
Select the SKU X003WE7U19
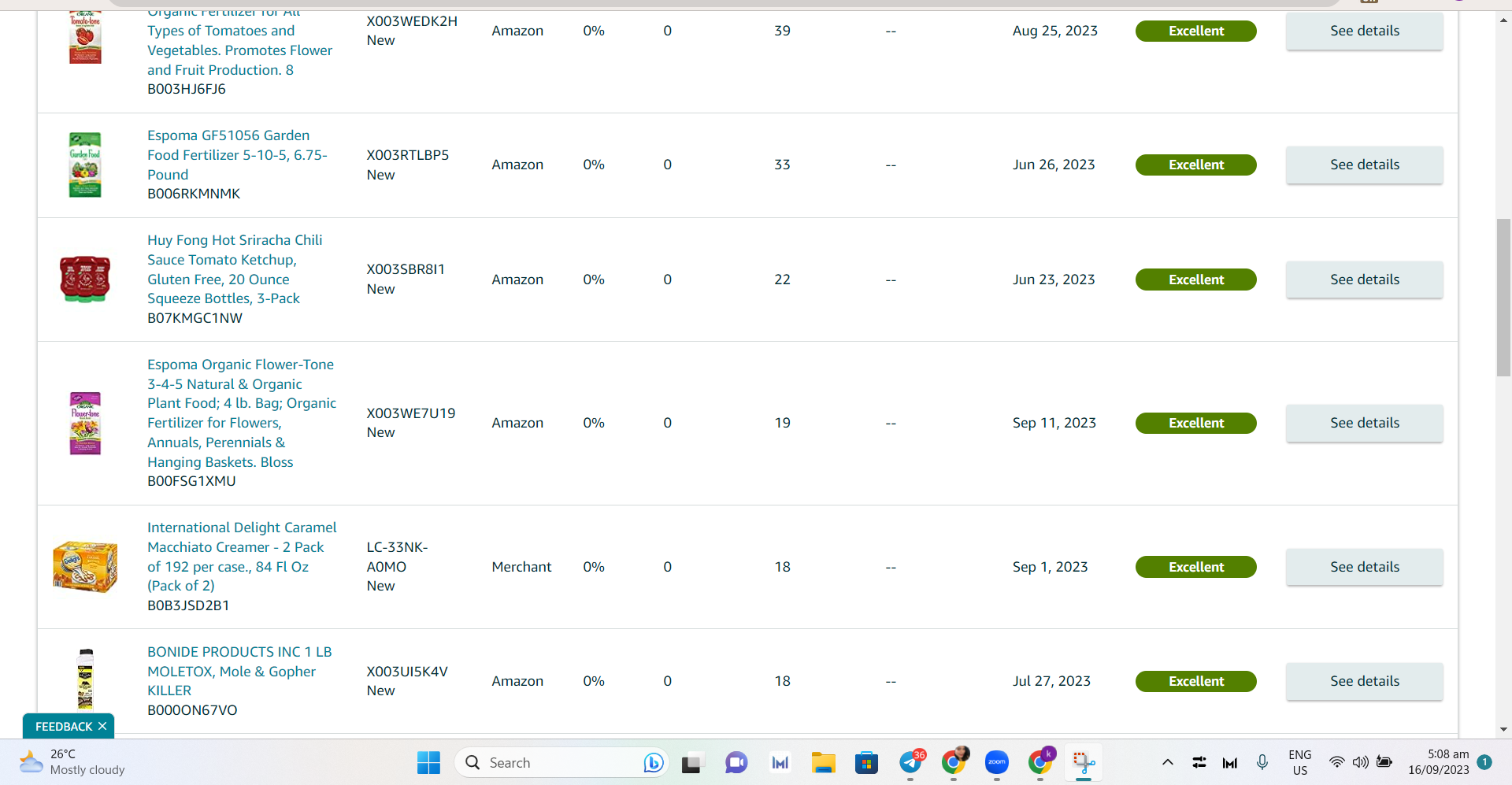[411, 413]
